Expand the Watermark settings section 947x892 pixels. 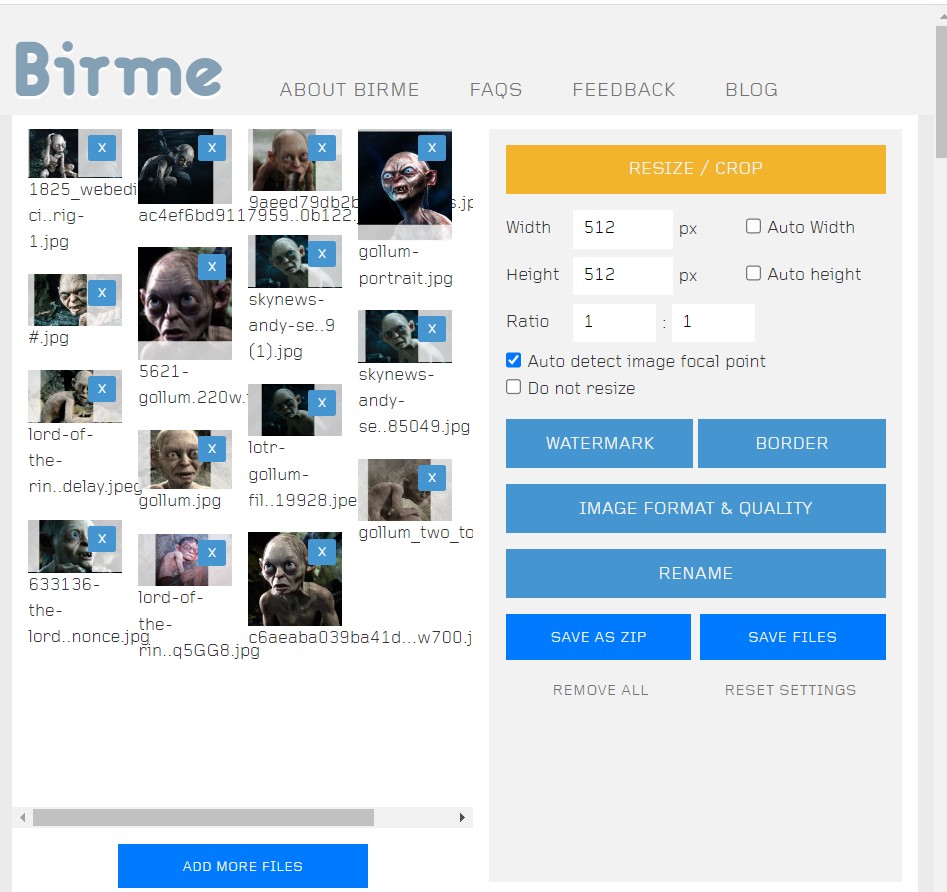(599, 443)
